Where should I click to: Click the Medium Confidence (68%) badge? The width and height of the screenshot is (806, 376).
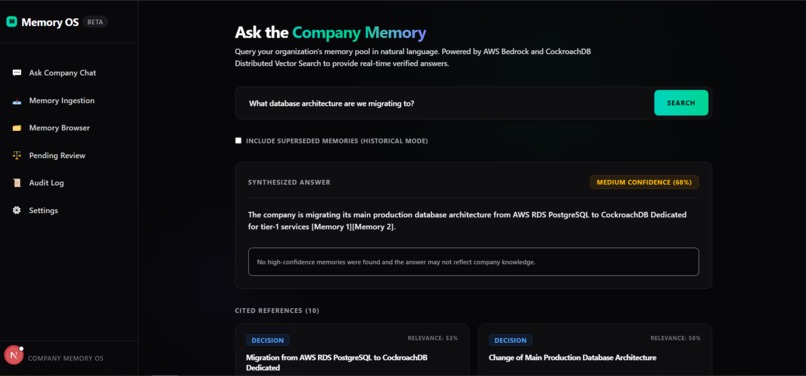pyautogui.click(x=644, y=182)
